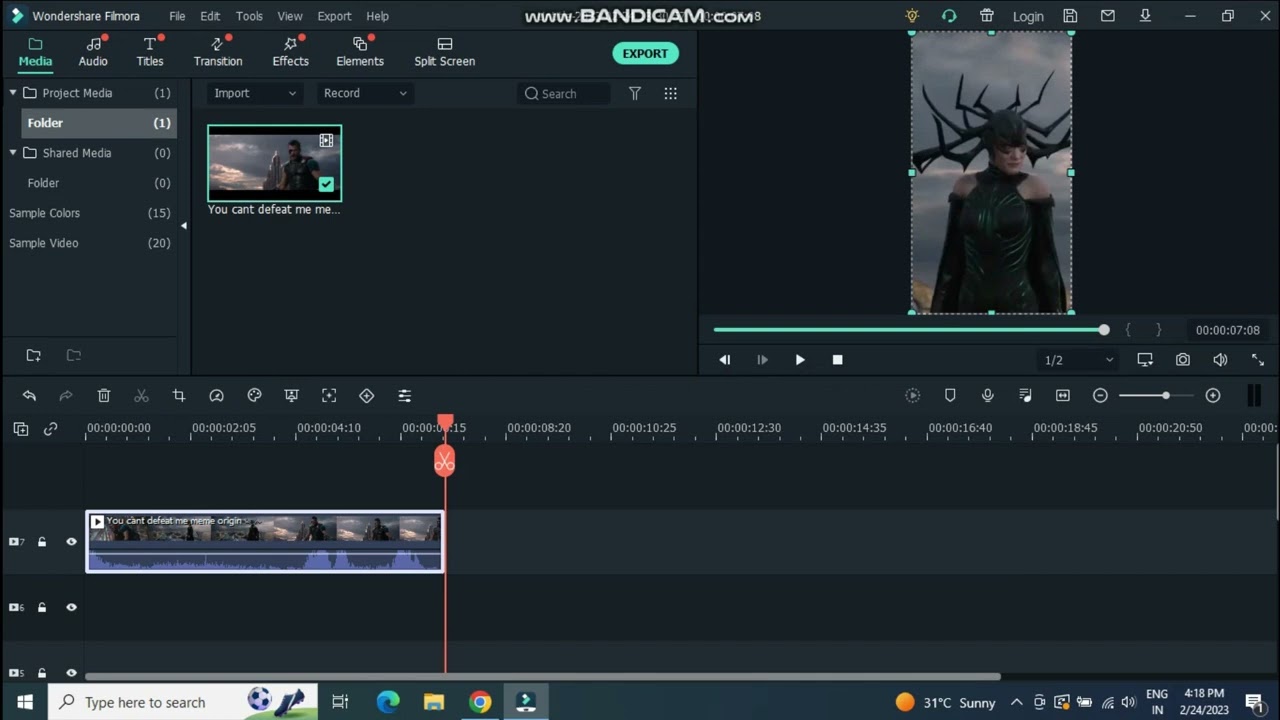Click the EXPORT button
This screenshot has width=1280, height=720.
645,54
